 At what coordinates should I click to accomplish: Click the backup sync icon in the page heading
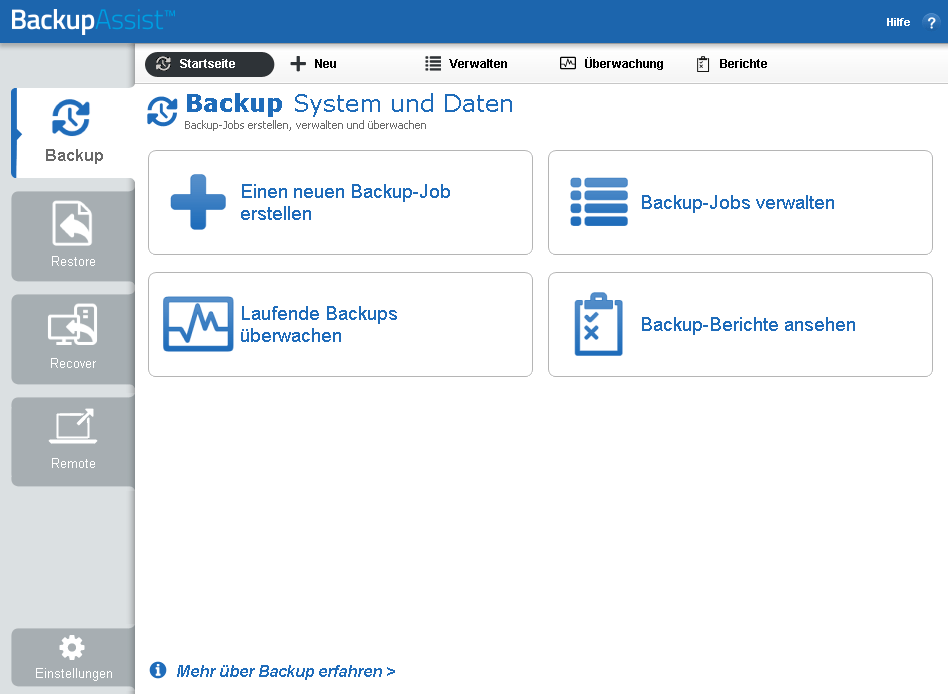click(x=162, y=111)
